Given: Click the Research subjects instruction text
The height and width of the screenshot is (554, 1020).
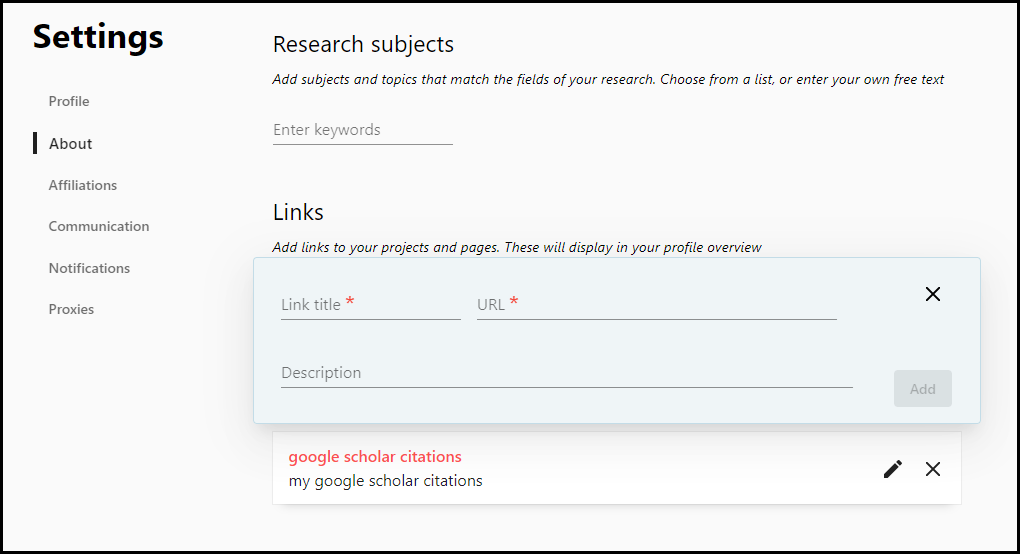Looking at the screenshot, I should click(608, 79).
